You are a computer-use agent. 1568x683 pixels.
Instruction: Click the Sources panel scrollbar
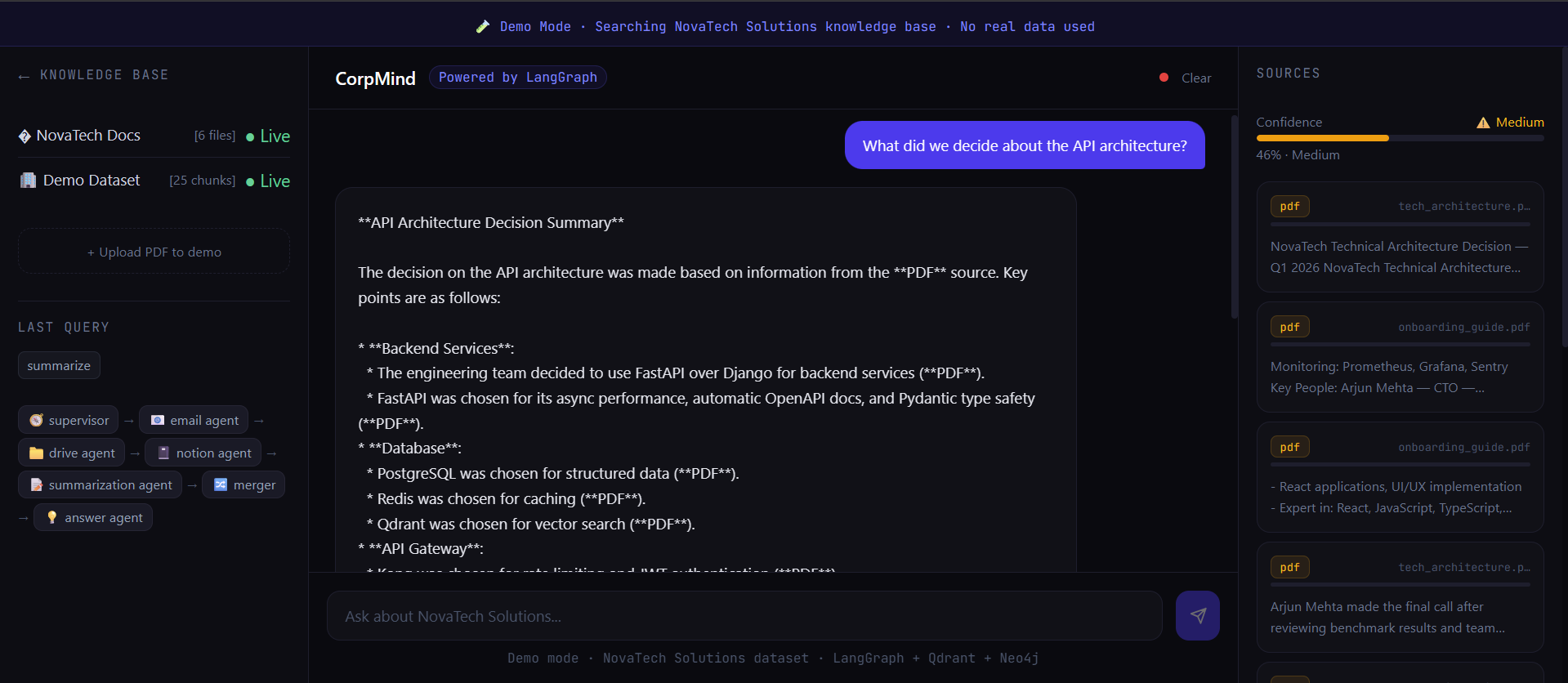(1564, 196)
